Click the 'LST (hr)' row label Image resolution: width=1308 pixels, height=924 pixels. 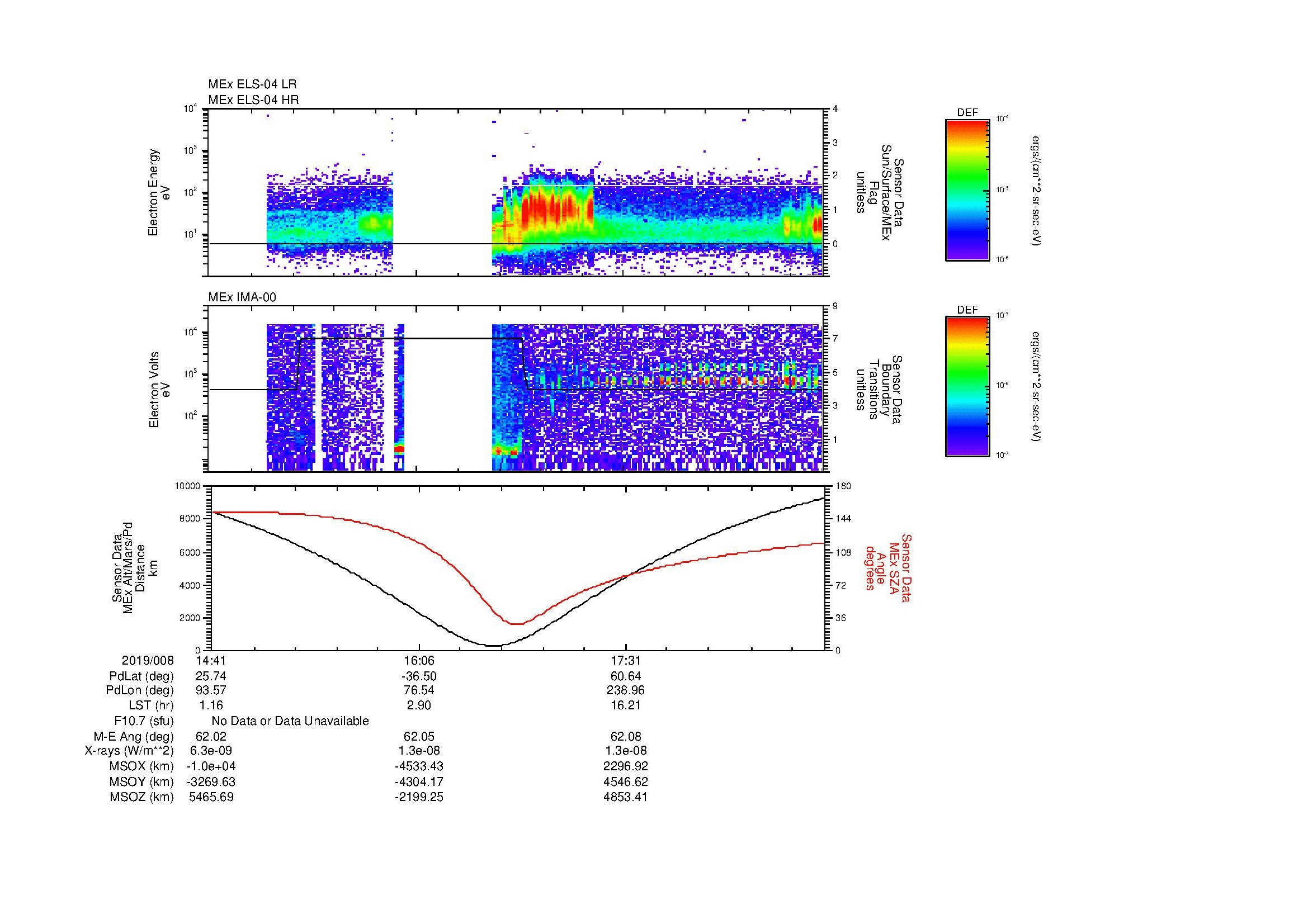pos(151,705)
